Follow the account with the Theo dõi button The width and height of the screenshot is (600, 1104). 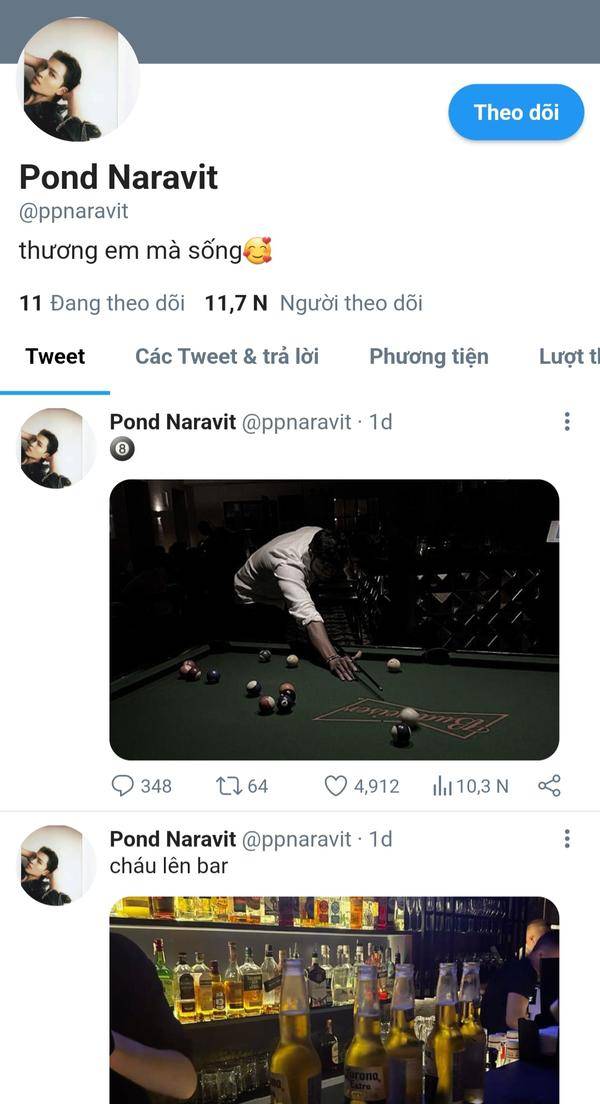coord(516,112)
